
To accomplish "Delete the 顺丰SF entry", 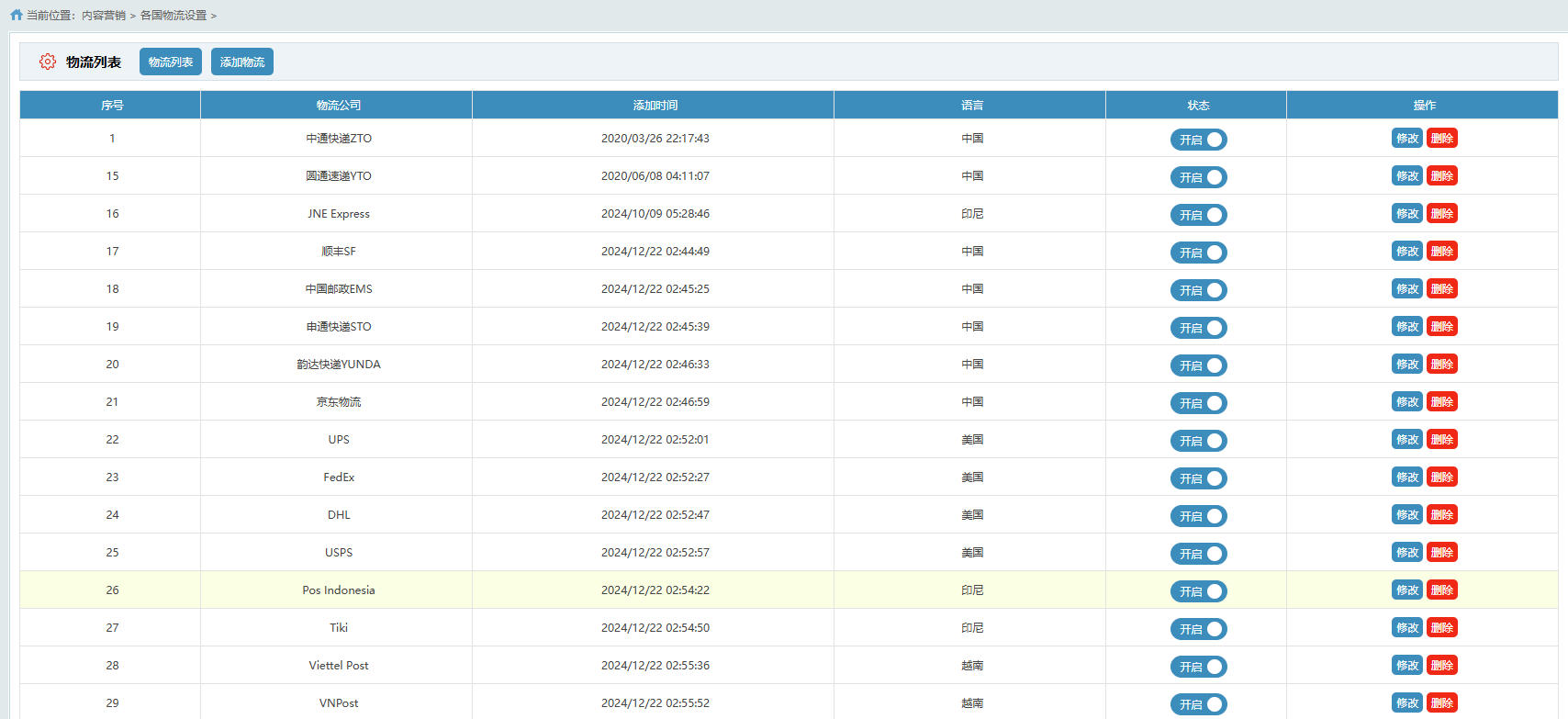I will click(1442, 252).
